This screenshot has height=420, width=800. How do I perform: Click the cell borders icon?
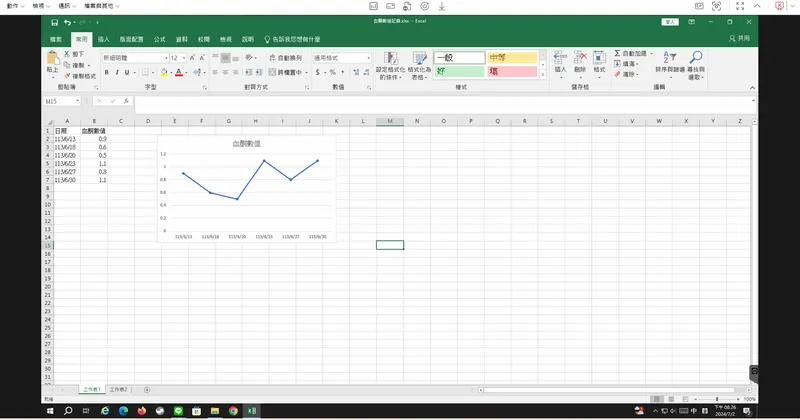(145, 72)
